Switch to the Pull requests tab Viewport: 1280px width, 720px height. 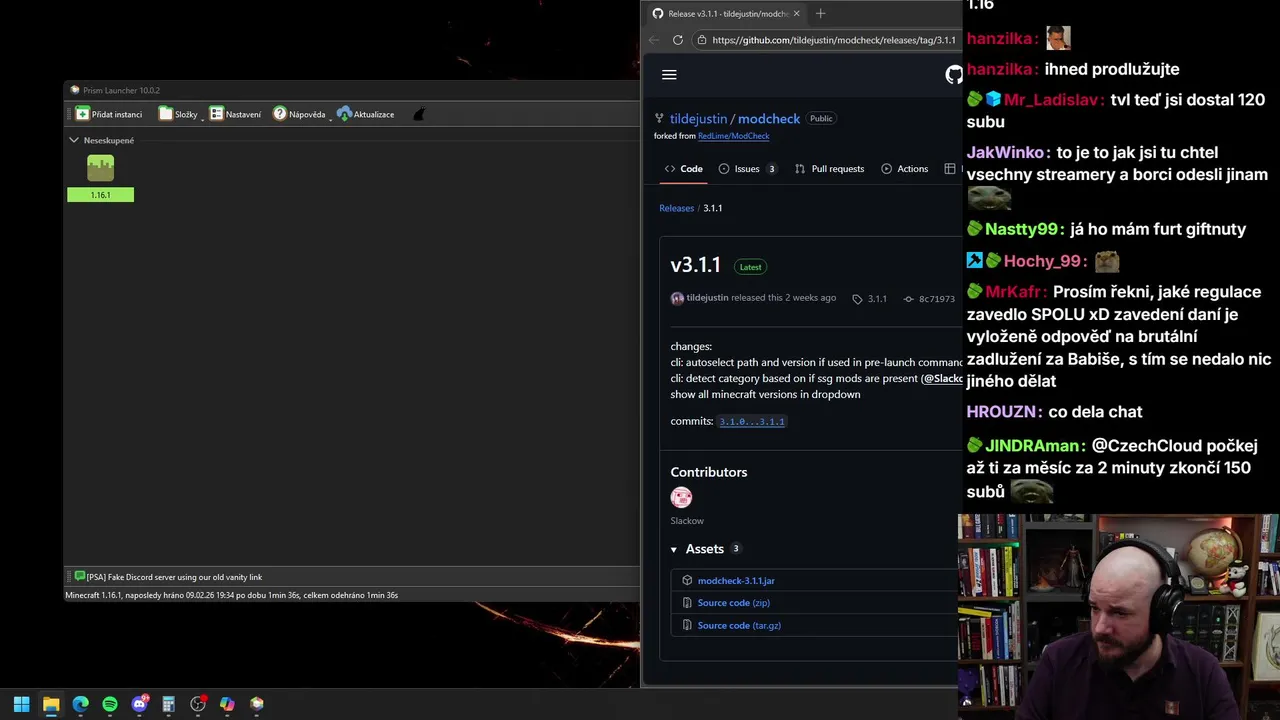(x=829, y=169)
